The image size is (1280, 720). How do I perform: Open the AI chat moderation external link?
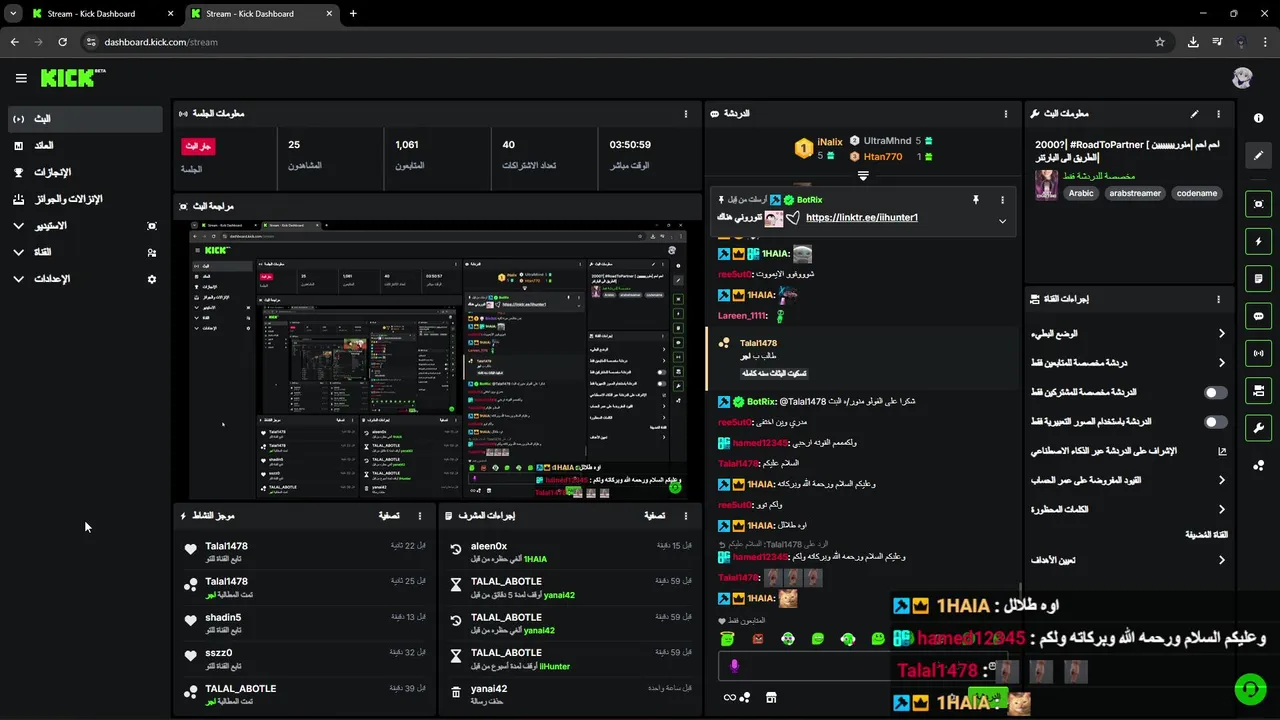point(1221,451)
